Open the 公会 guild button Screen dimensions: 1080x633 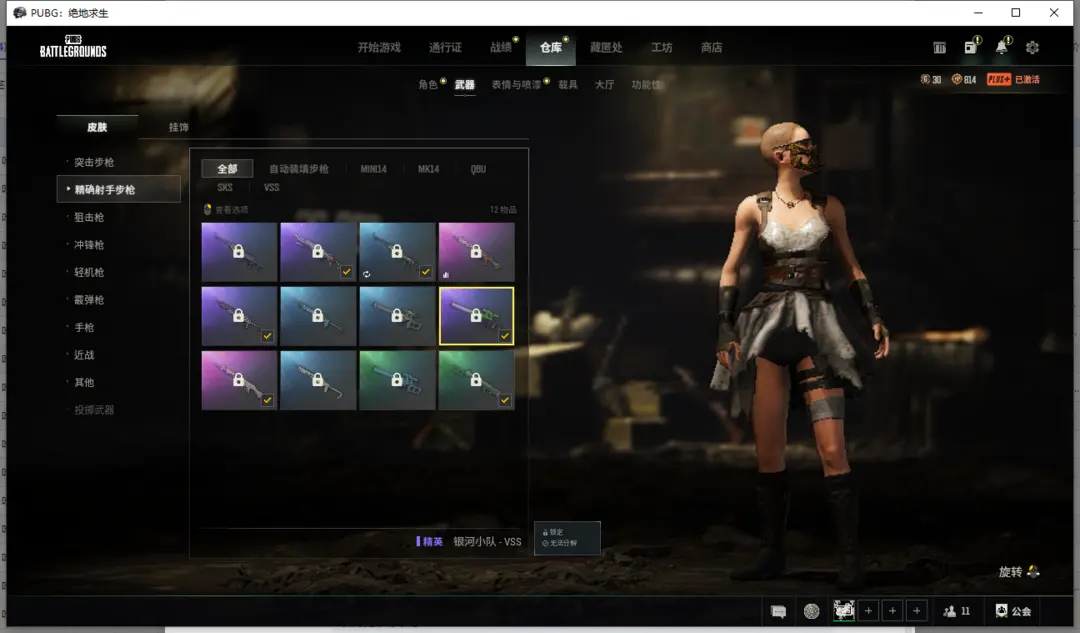1013,611
